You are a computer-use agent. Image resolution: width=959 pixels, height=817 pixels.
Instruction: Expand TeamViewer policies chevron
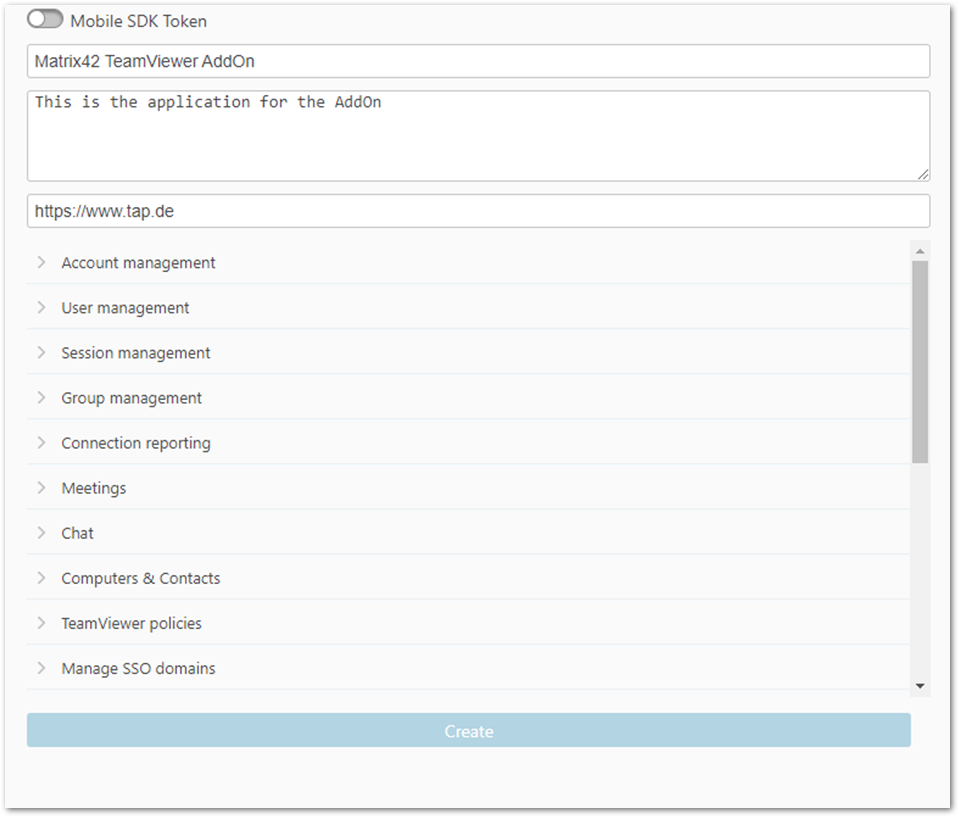[x=41, y=623]
